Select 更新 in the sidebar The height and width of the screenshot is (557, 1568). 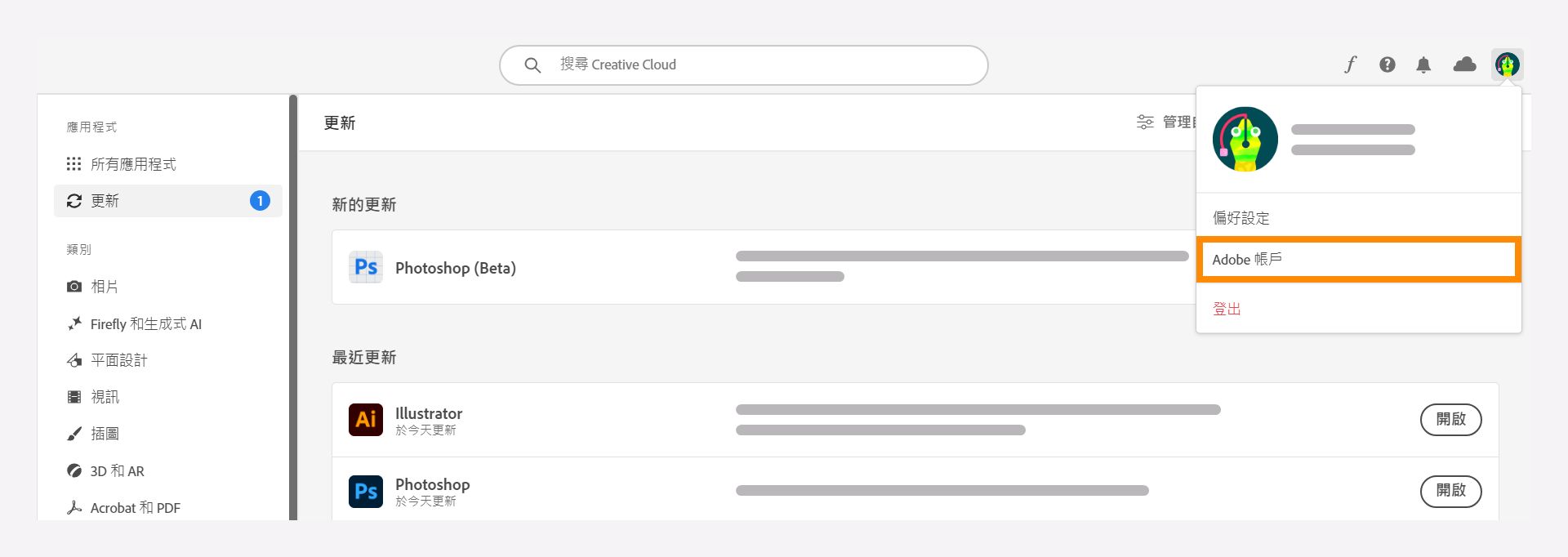(x=107, y=200)
